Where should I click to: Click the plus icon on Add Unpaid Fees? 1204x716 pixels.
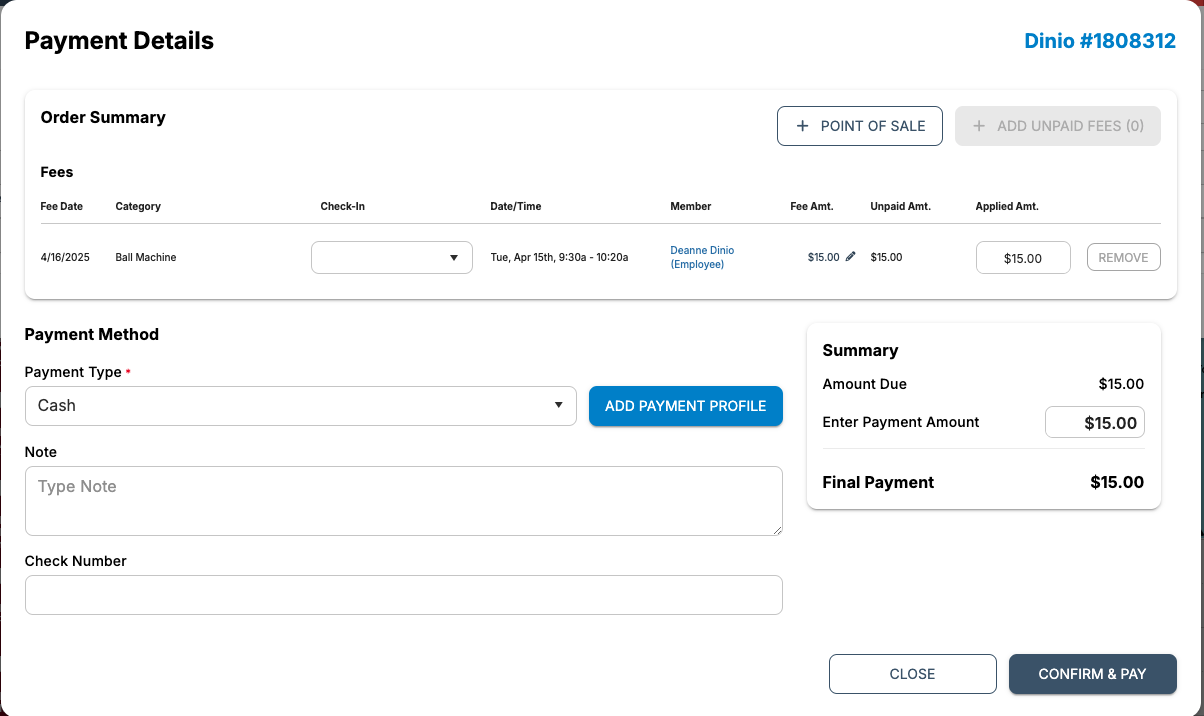coord(979,126)
